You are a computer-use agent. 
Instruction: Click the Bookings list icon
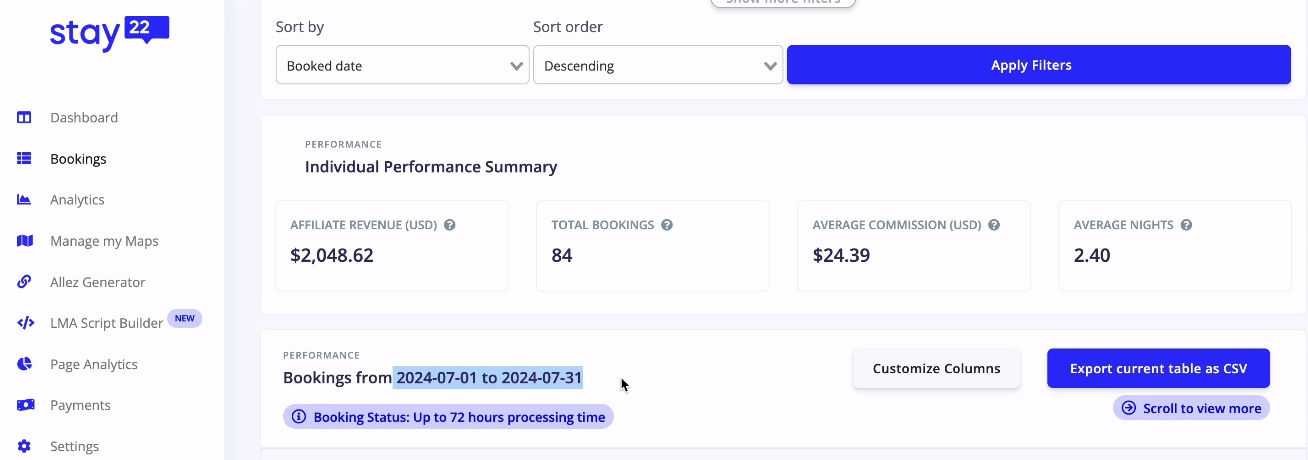pyautogui.click(x=25, y=159)
